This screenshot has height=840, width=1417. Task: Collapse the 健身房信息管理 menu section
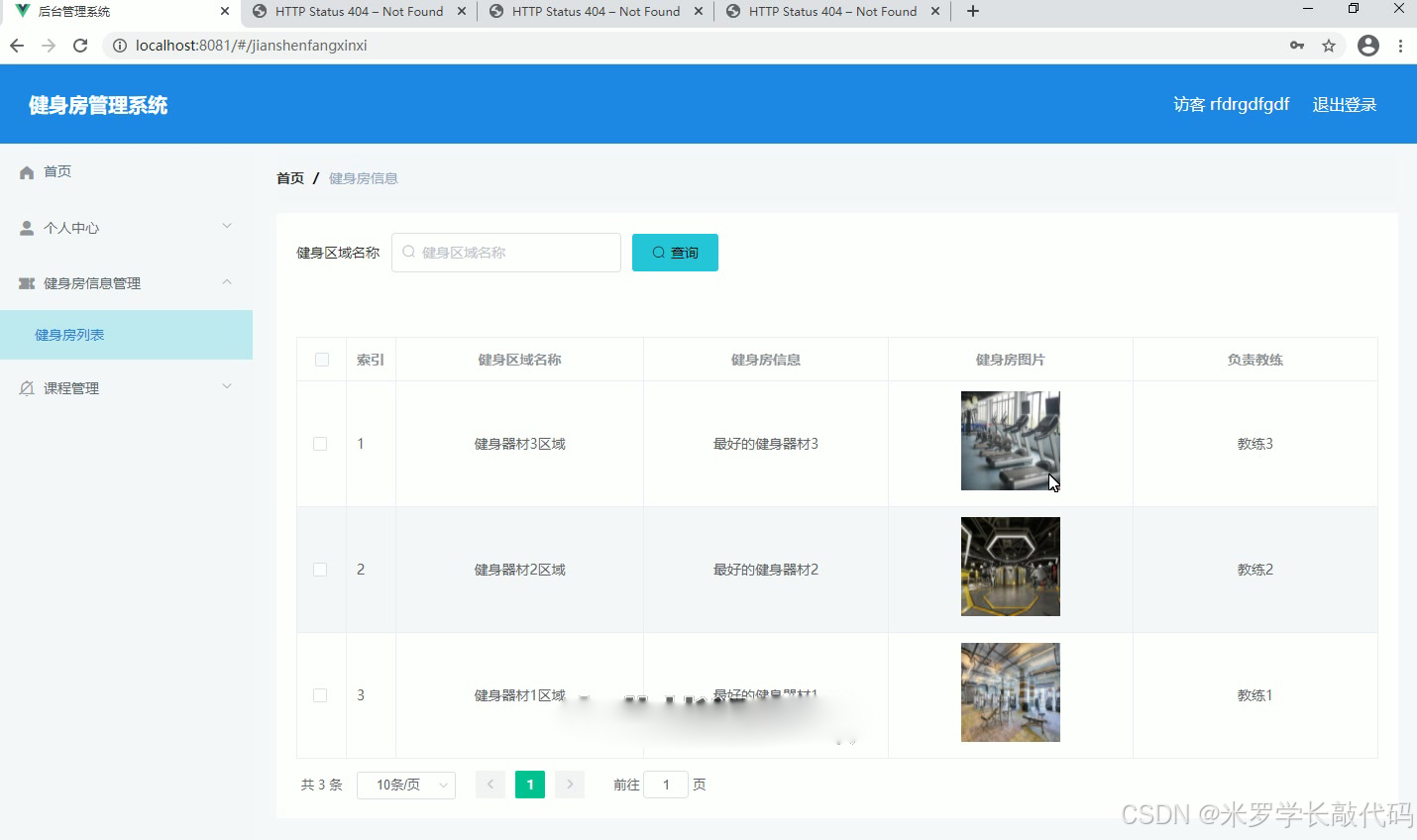226,282
